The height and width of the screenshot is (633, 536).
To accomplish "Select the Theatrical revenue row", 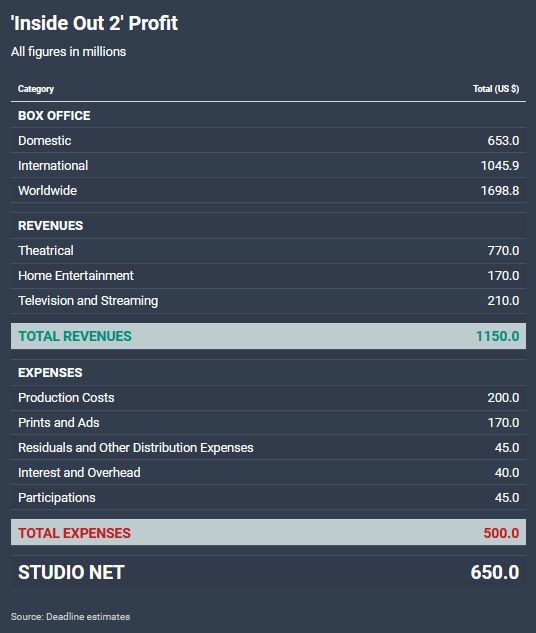I will [x=268, y=251].
